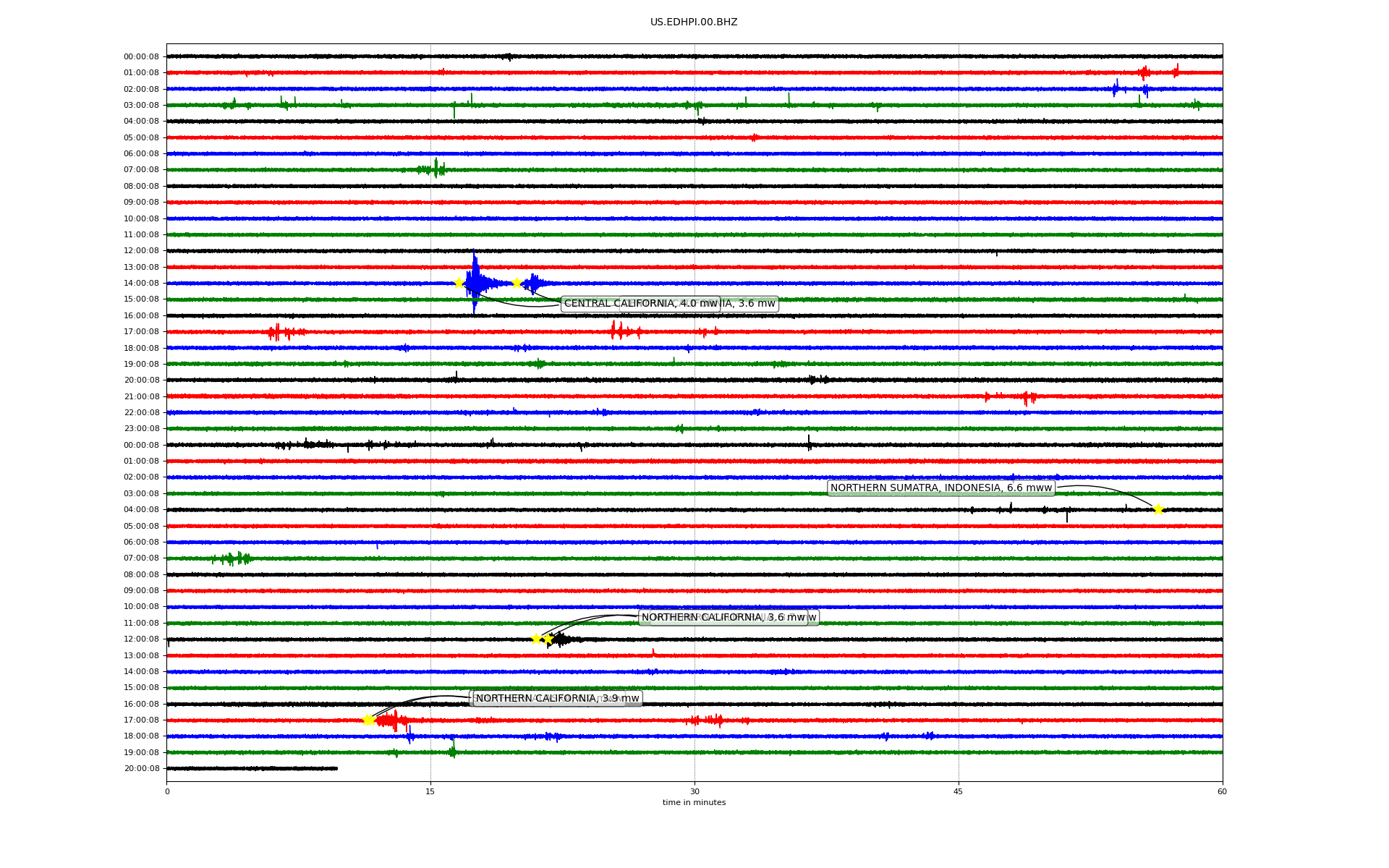
Task: Click the 15 tick on the x-axis
Action: pyautogui.click(x=430, y=791)
